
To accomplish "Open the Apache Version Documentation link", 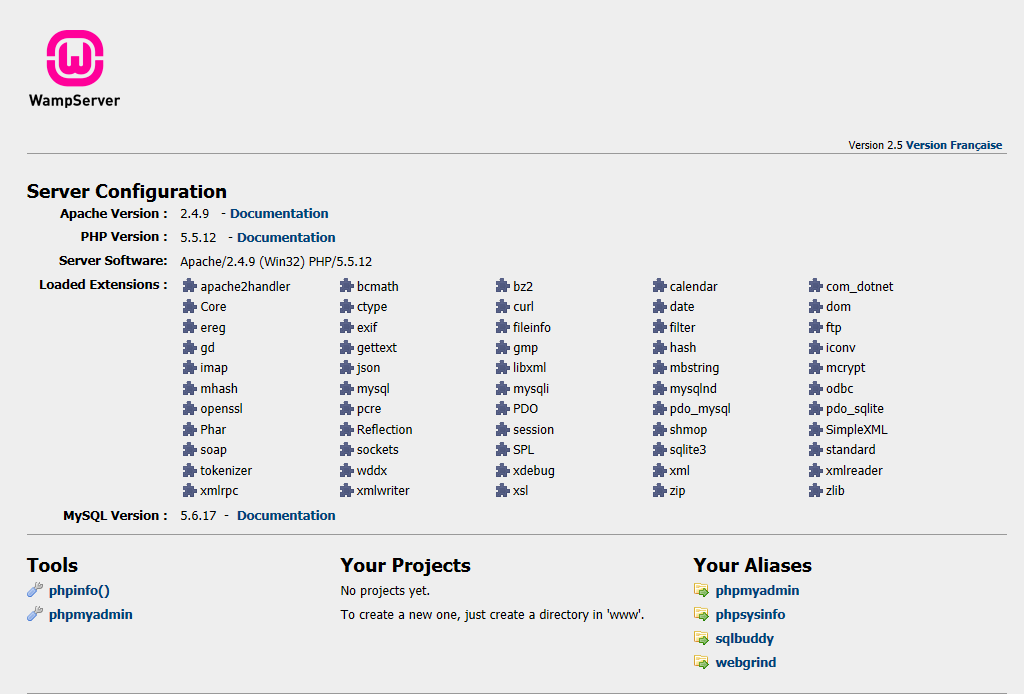I will [279, 213].
